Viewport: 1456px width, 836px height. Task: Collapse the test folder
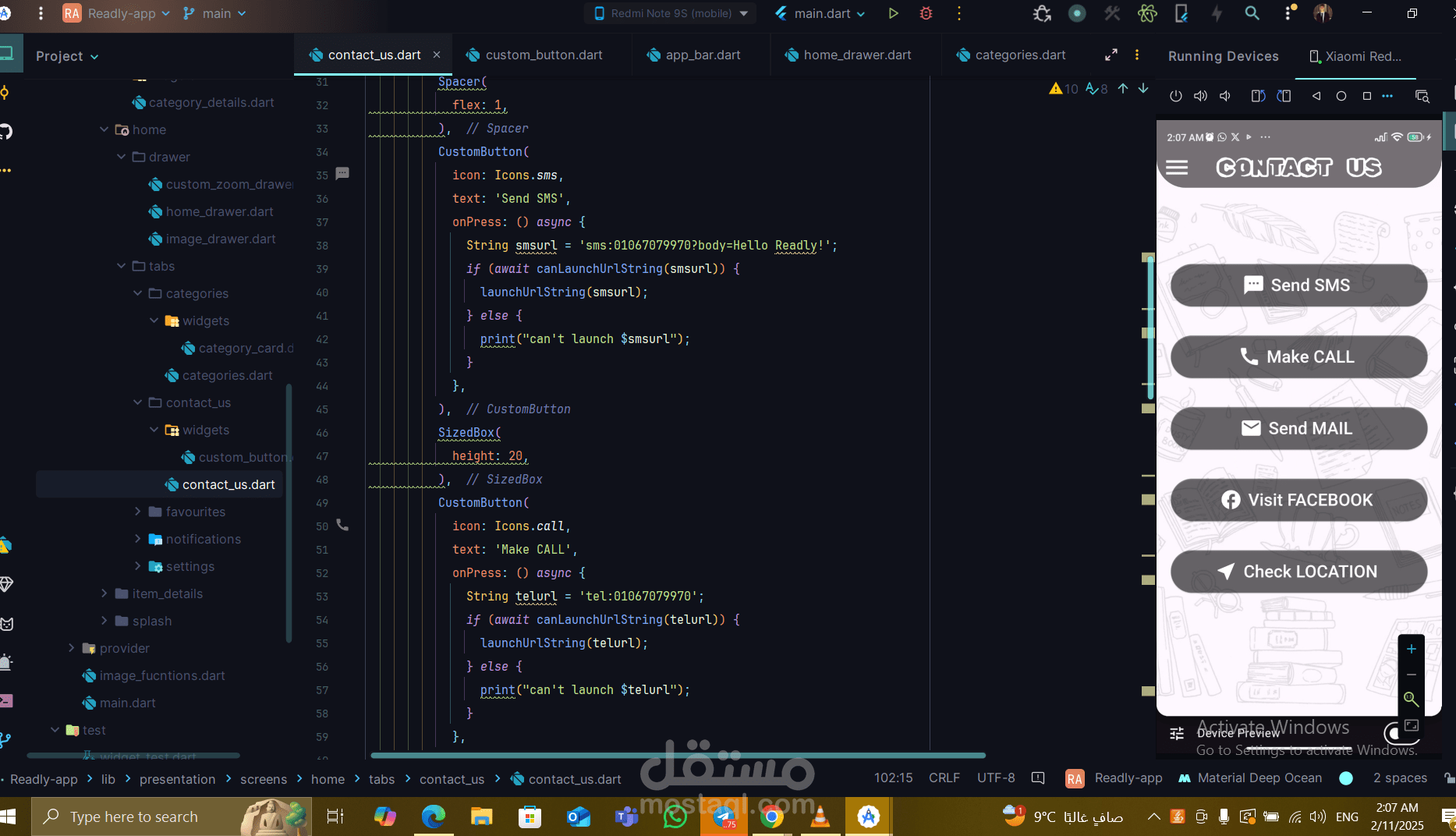[x=55, y=730]
